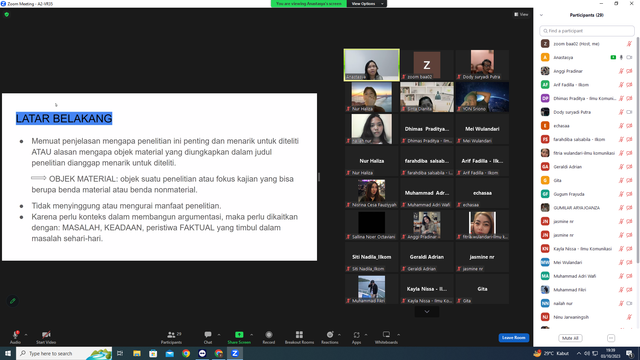Expand share options arrow beside Share Screen
640x360 pixels.
pos(251,335)
